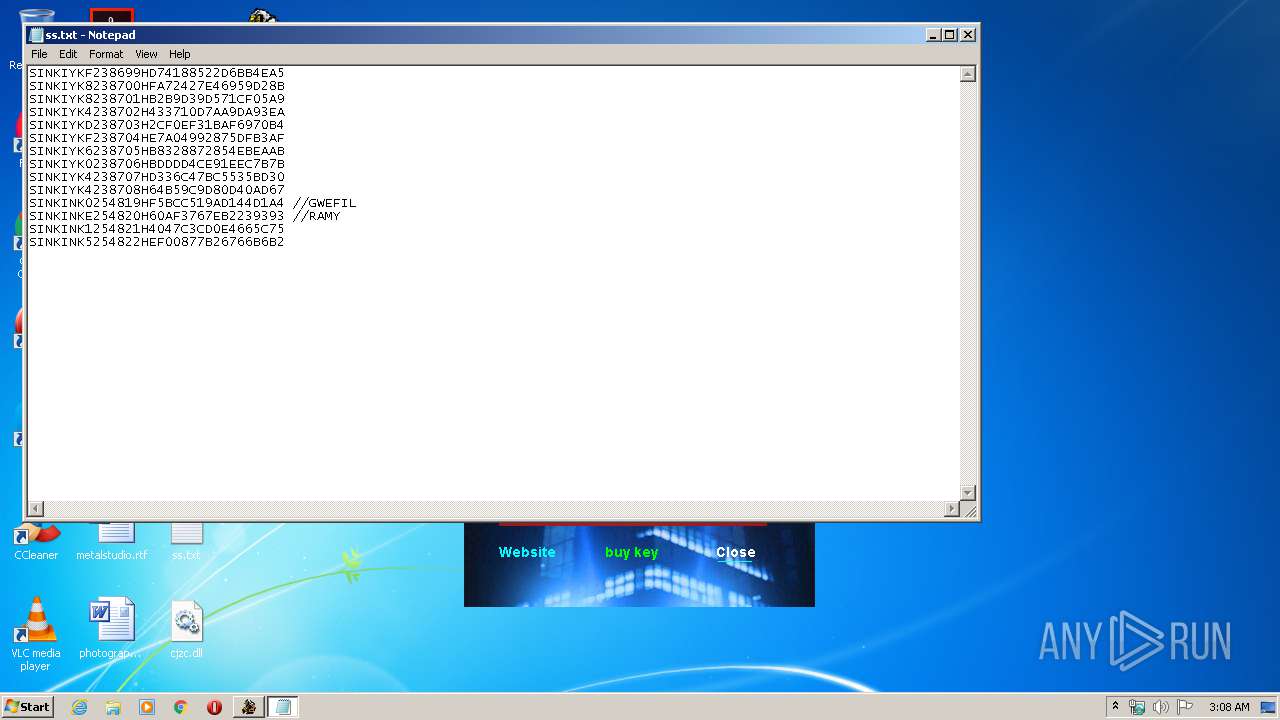Open the Help menu in Notepad

pos(179,54)
